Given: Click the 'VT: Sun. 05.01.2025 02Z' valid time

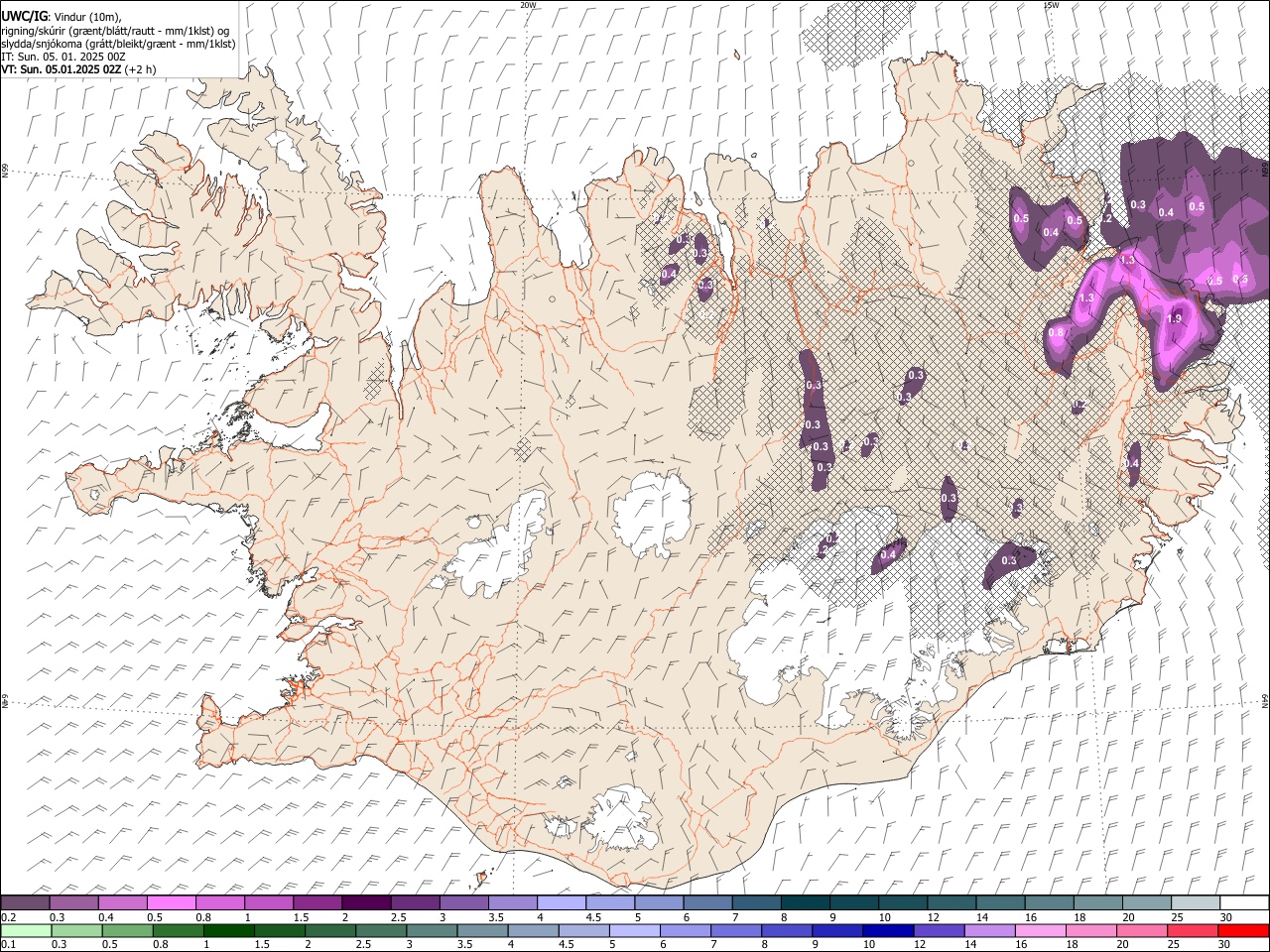Looking at the screenshot, I should [61, 69].
